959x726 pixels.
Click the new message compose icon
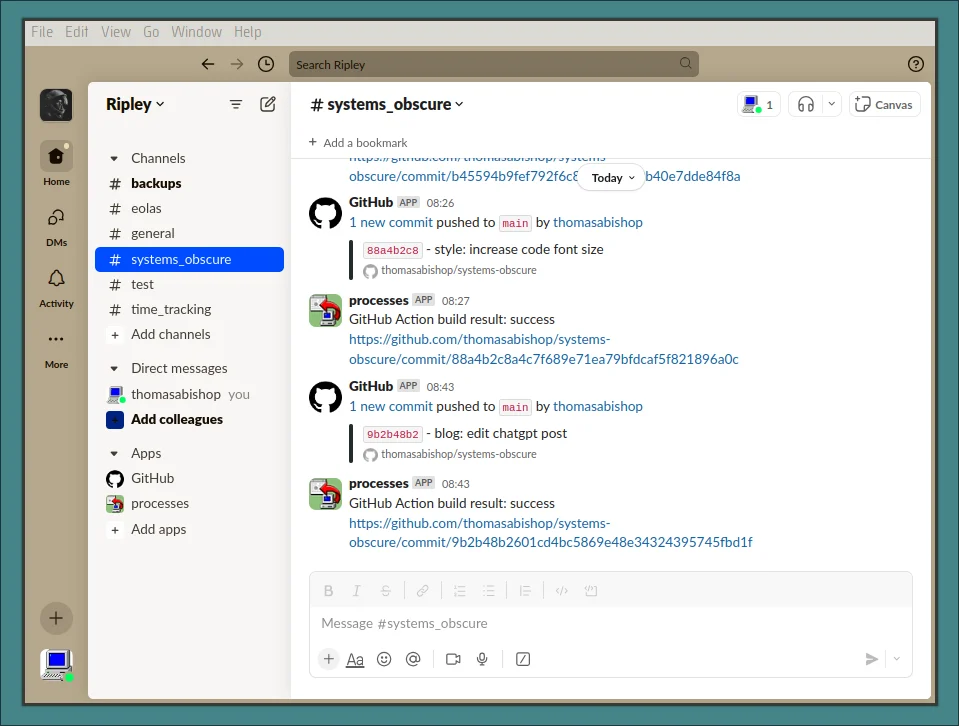point(268,104)
